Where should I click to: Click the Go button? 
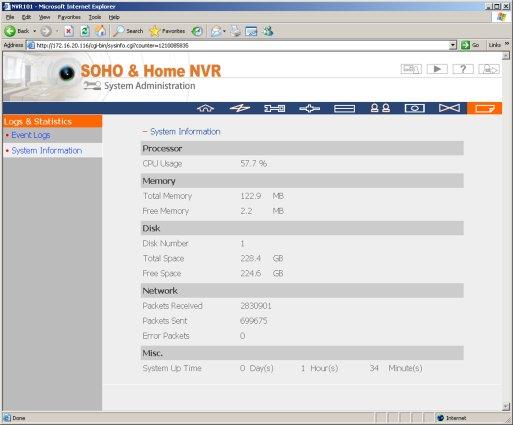coord(470,45)
